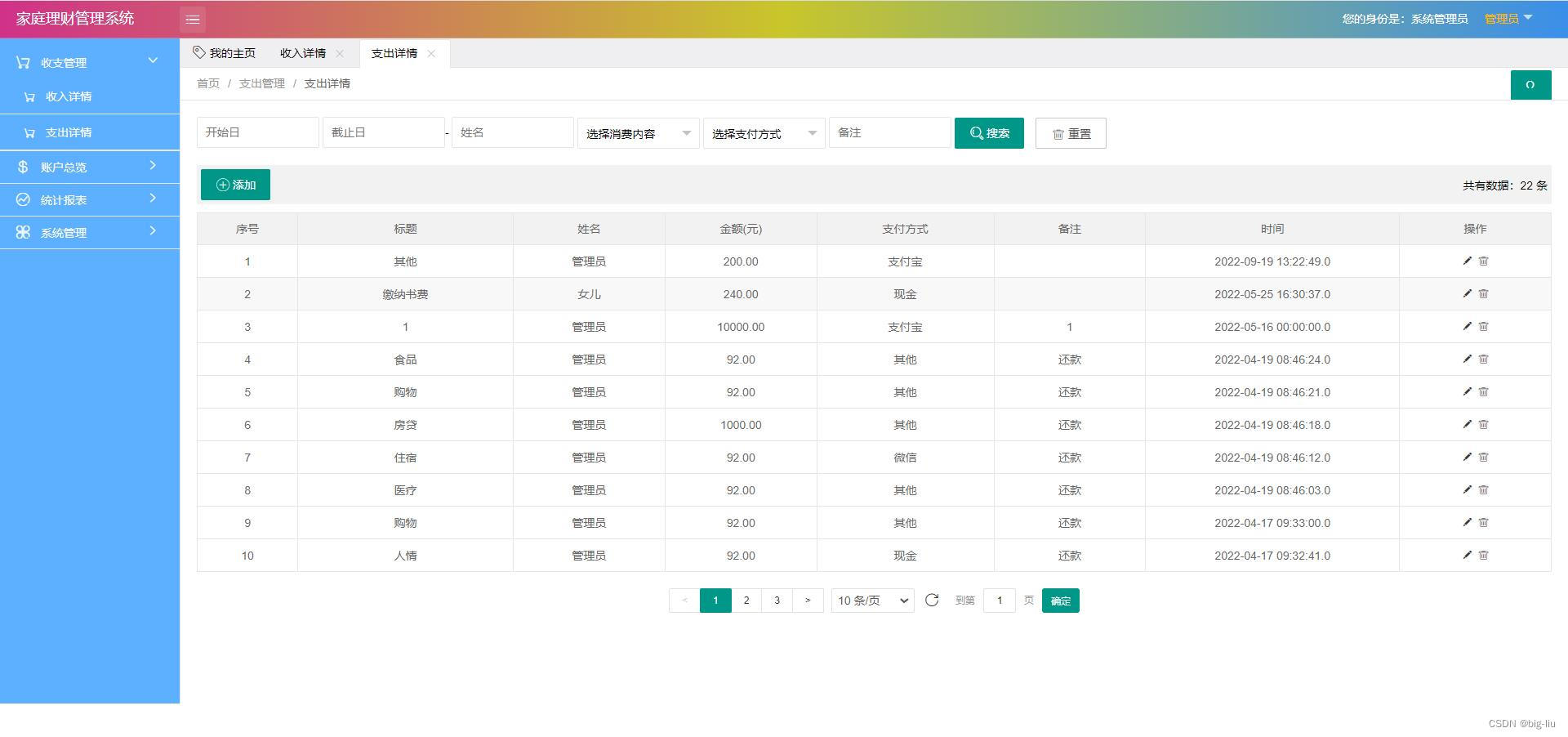Delete row 5 购物 with trash icon
The image size is (1568, 737).
[x=1484, y=391]
